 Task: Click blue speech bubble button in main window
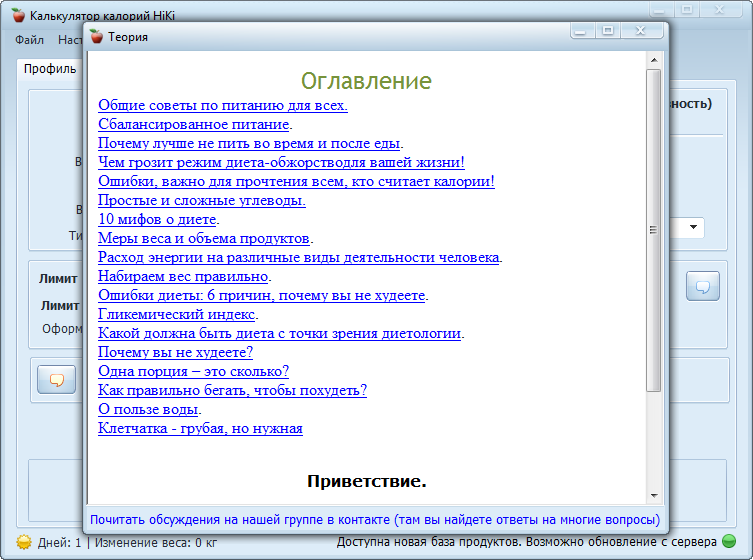click(x=703, y=286)
